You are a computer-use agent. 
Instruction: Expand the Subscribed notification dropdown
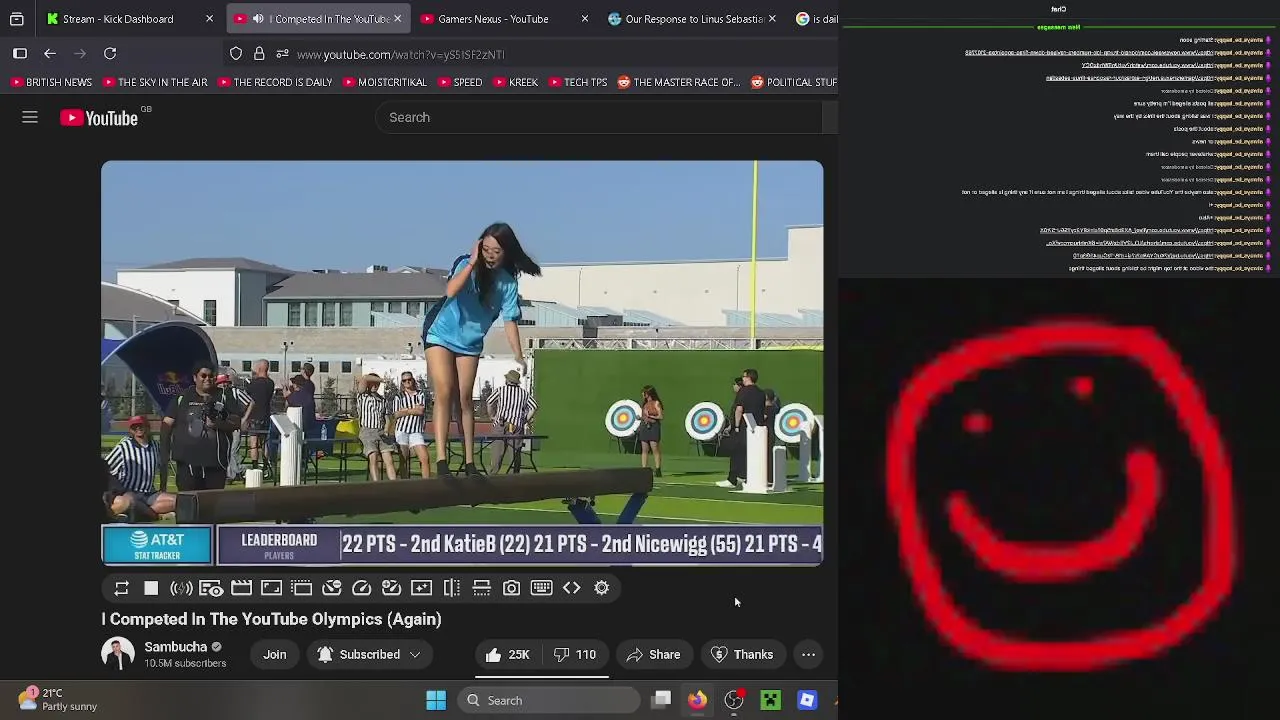point(369,654)
